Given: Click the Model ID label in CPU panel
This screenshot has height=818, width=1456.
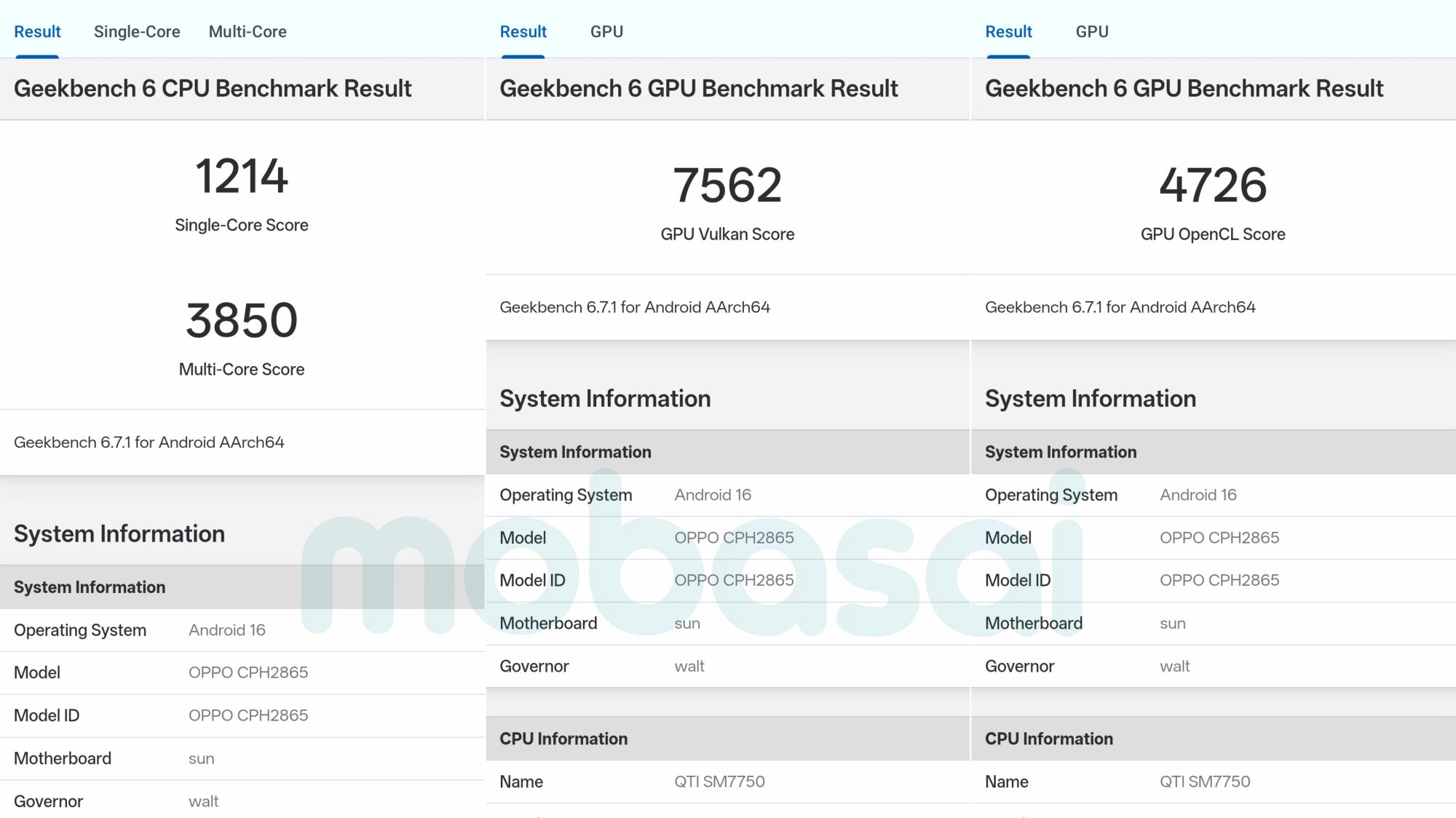Looking at the screenshot, I should click(x=47, y=715).
